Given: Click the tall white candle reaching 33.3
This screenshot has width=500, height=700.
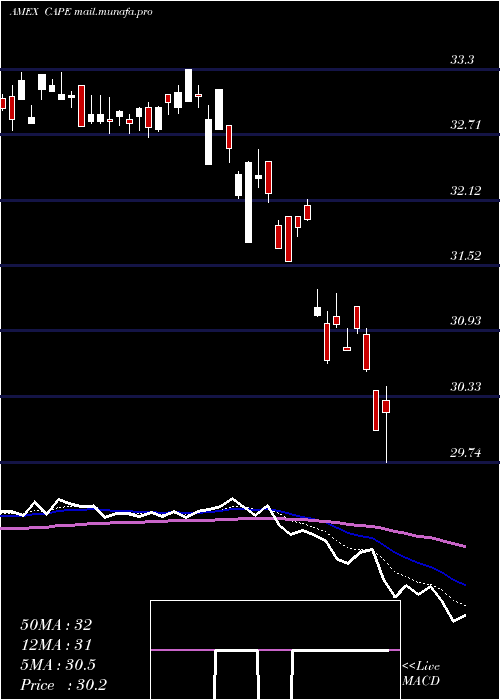Looking at the screenshot, I should pyautogui.click(x=188, y=85).
